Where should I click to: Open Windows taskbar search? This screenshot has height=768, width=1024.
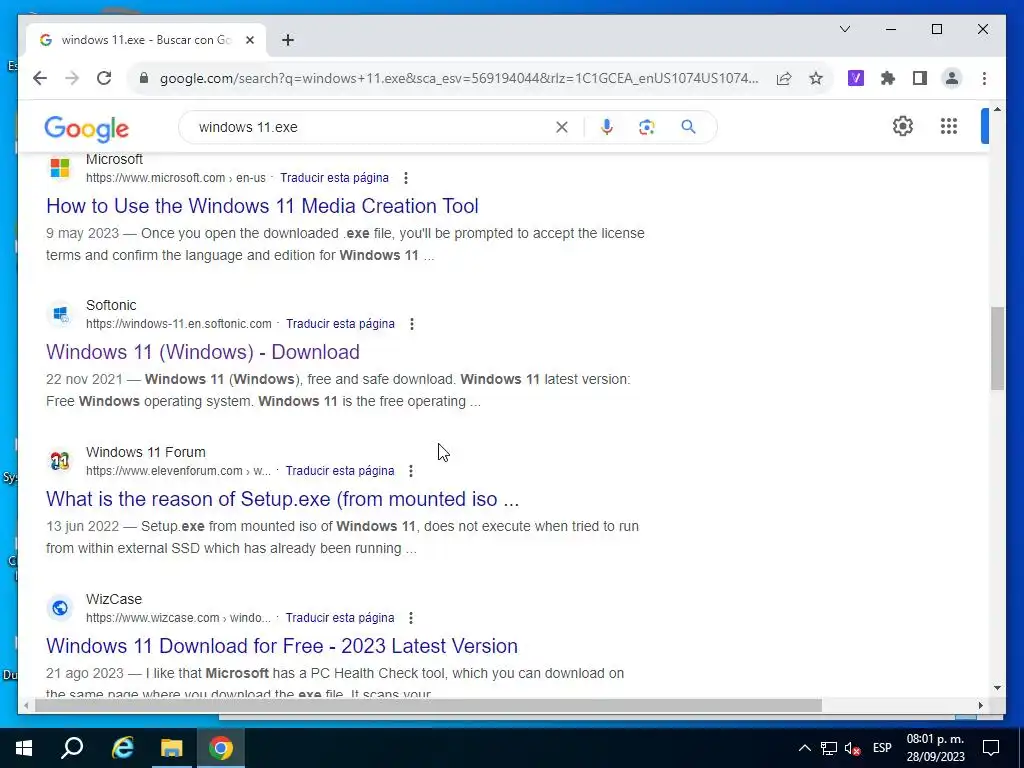[x=72, y=748]
